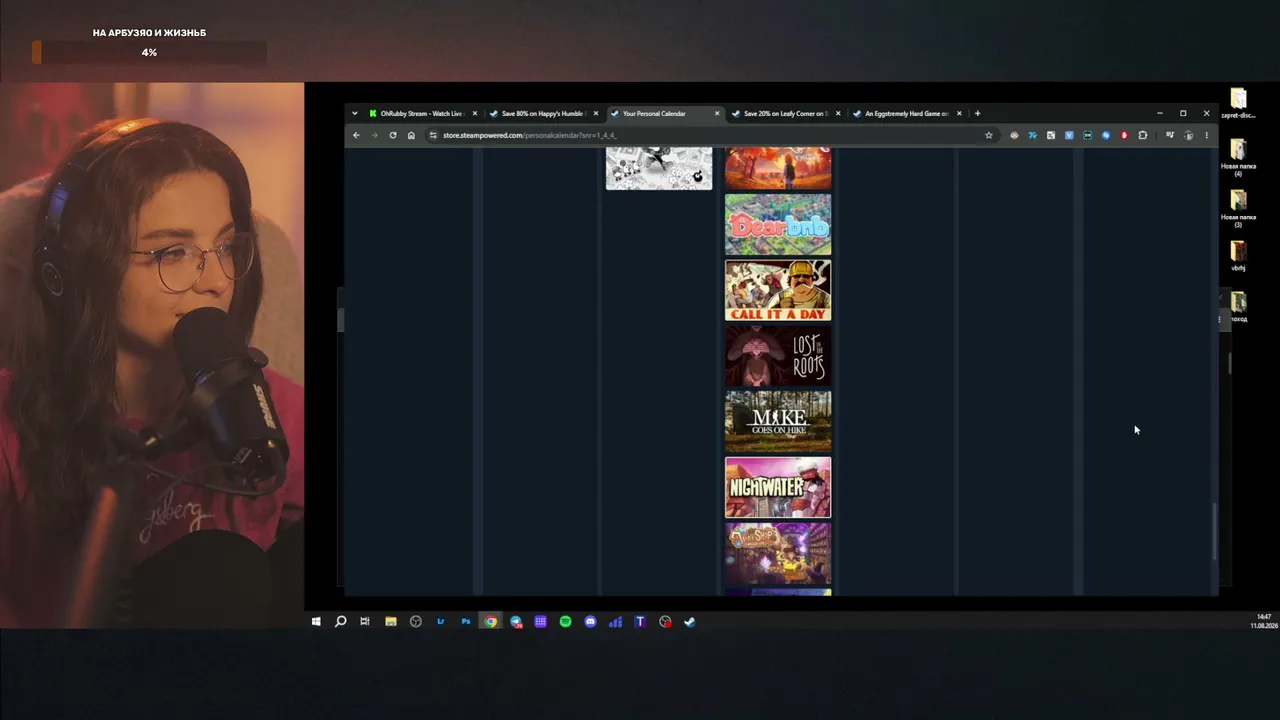Open Discord from the taskbar

[x=590, y=622]
